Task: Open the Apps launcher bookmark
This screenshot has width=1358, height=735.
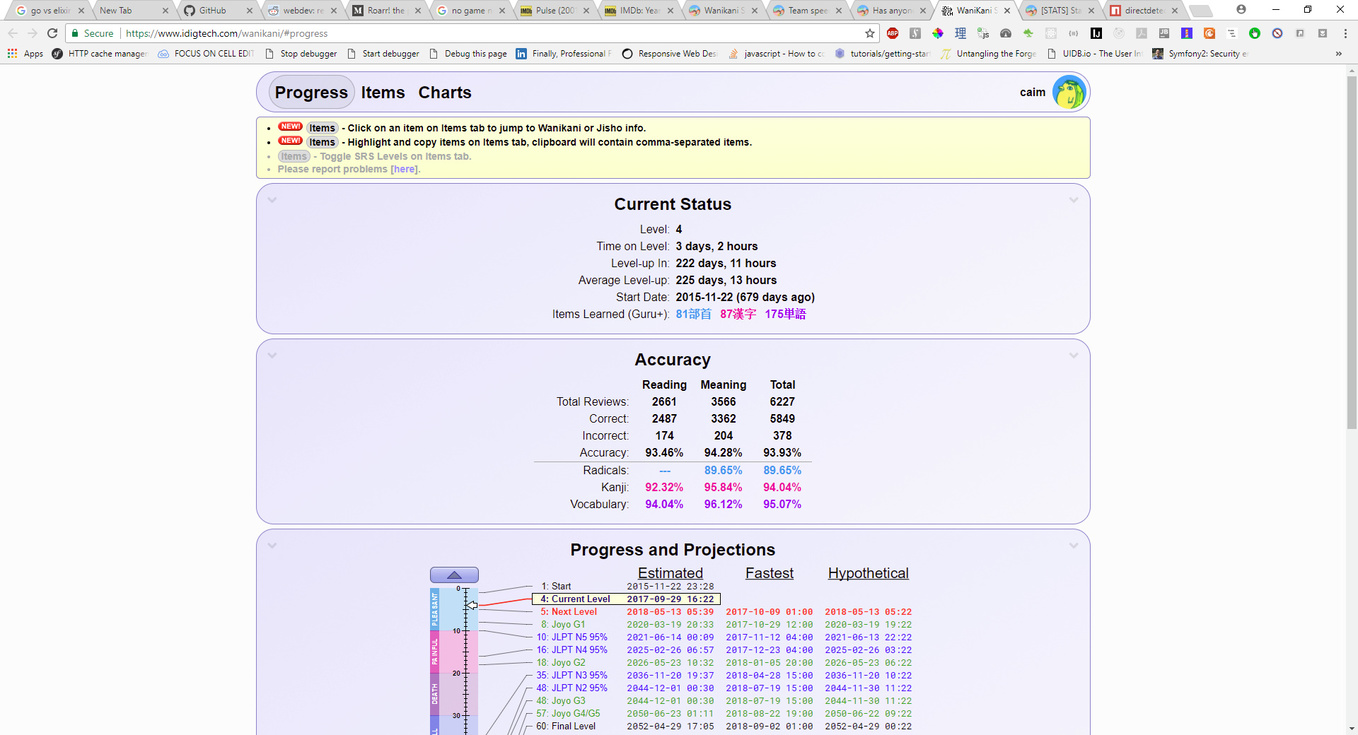Action: 25,54
